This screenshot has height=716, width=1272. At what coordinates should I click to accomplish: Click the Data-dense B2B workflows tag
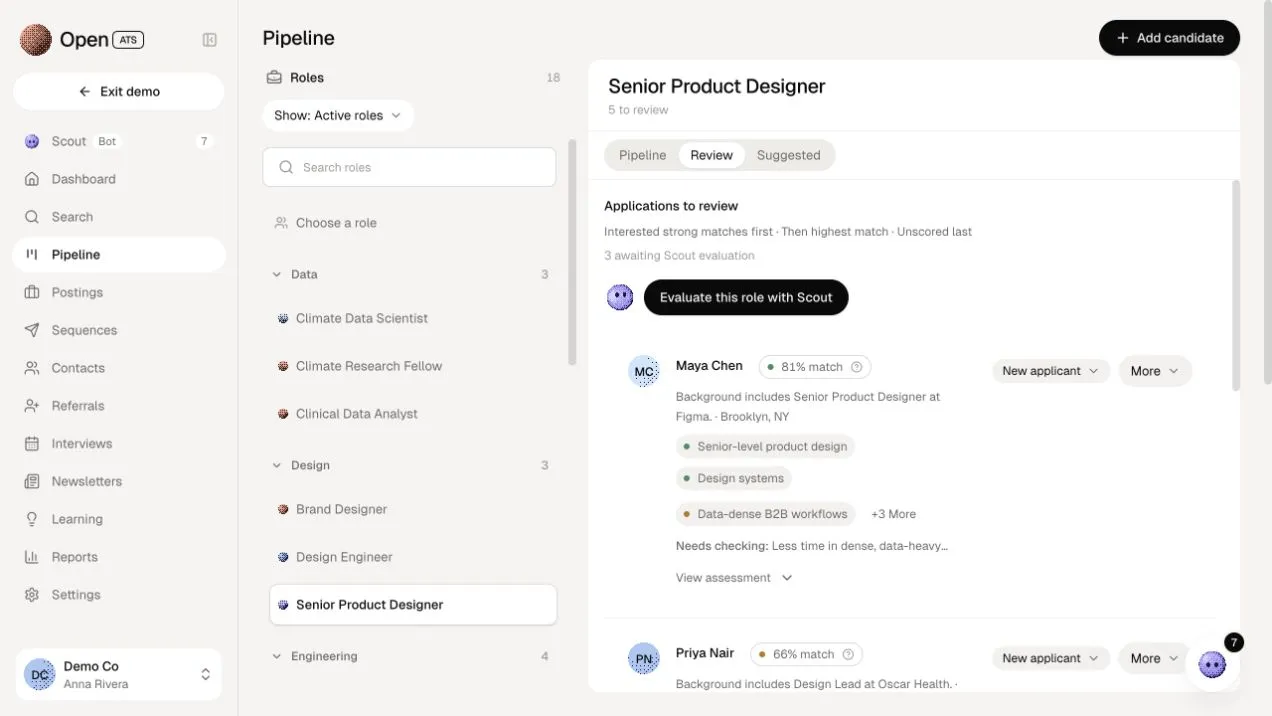coord(765,514)
